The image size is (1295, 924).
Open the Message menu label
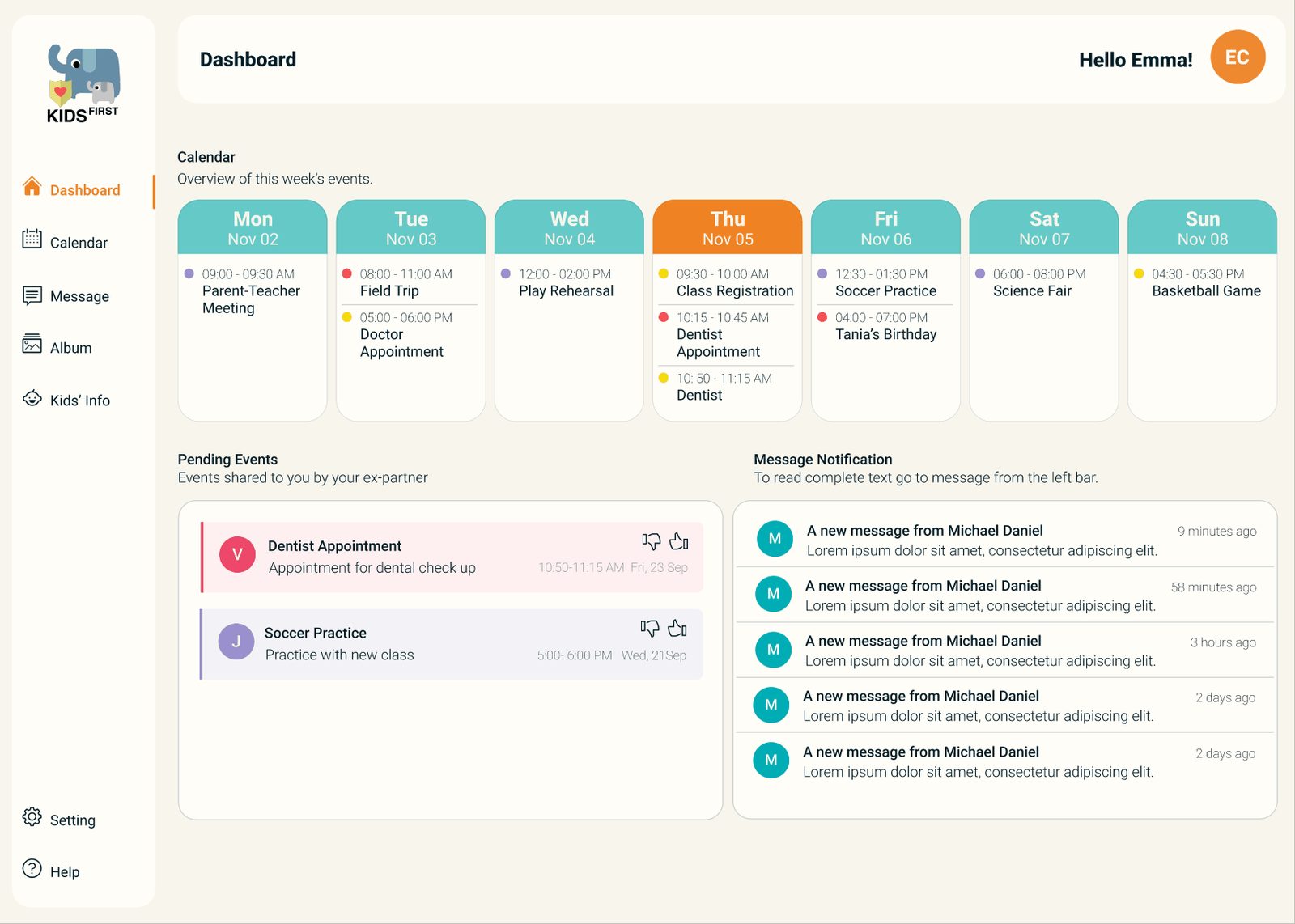pos(79,296)
